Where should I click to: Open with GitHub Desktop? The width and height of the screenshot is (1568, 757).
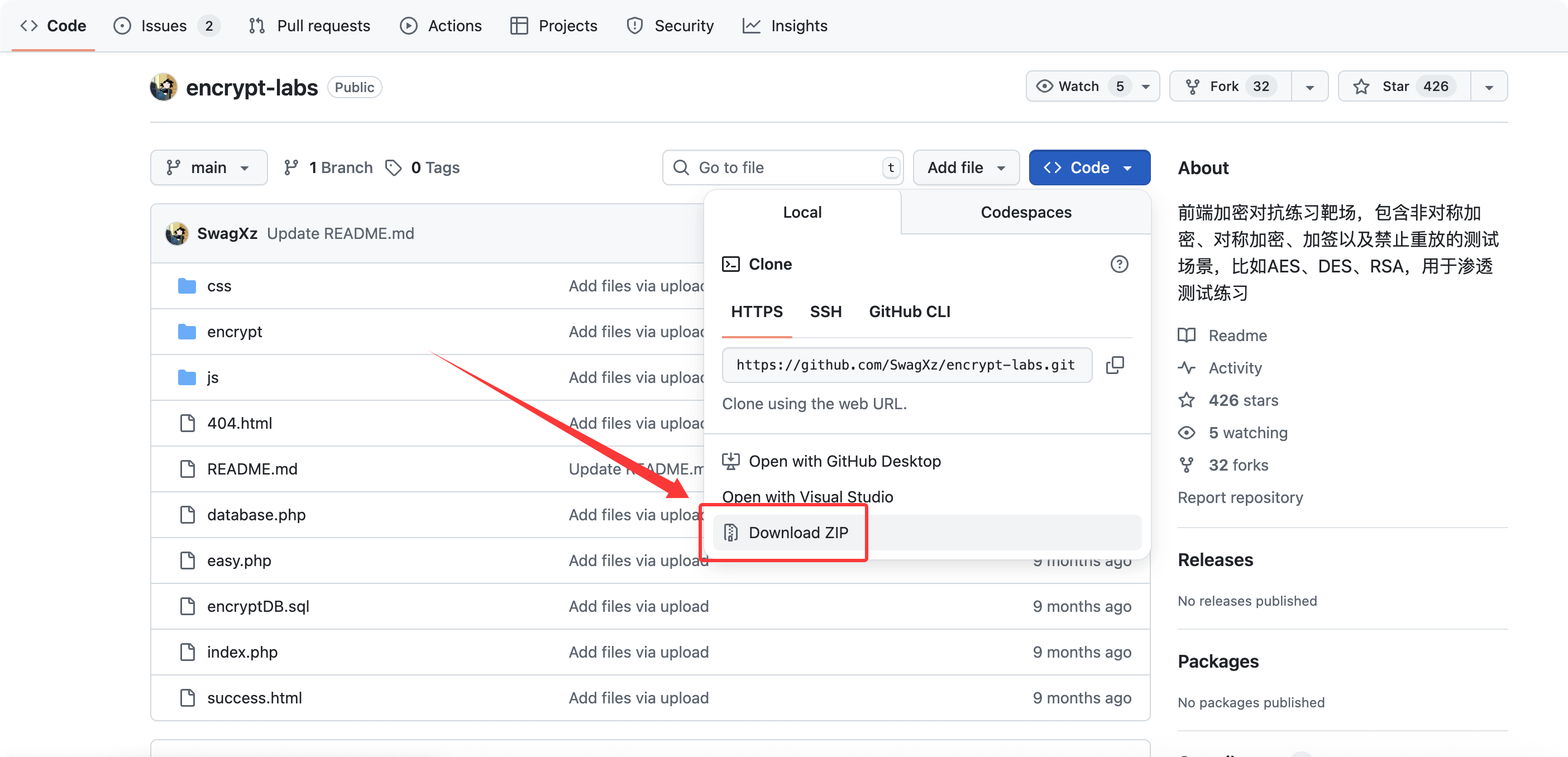point(844,461)
